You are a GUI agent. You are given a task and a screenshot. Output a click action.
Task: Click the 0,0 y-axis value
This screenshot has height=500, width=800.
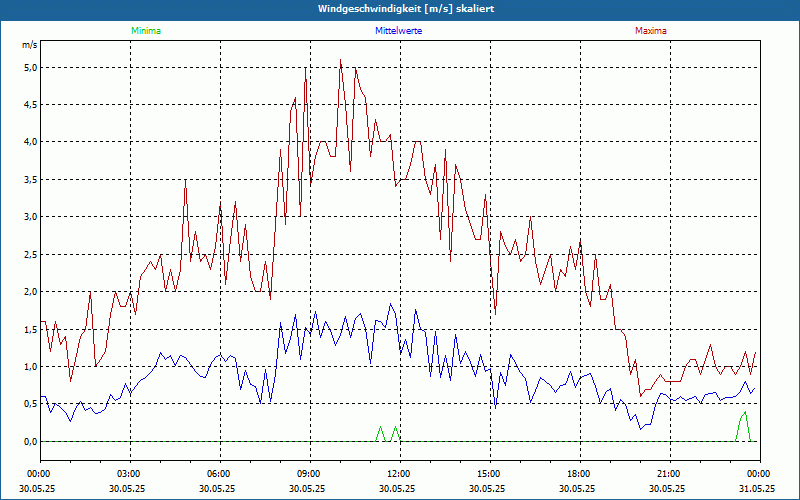(31, 441)
